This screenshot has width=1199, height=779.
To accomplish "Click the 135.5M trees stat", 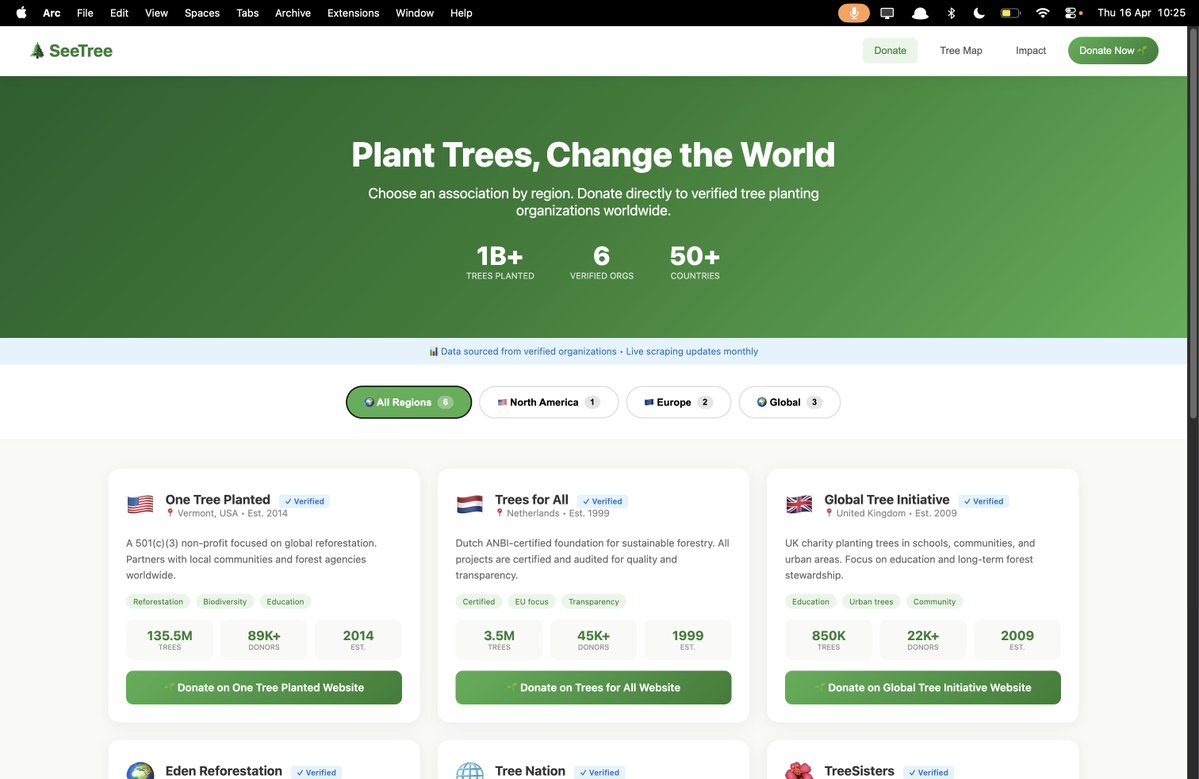I will [170, 640].
